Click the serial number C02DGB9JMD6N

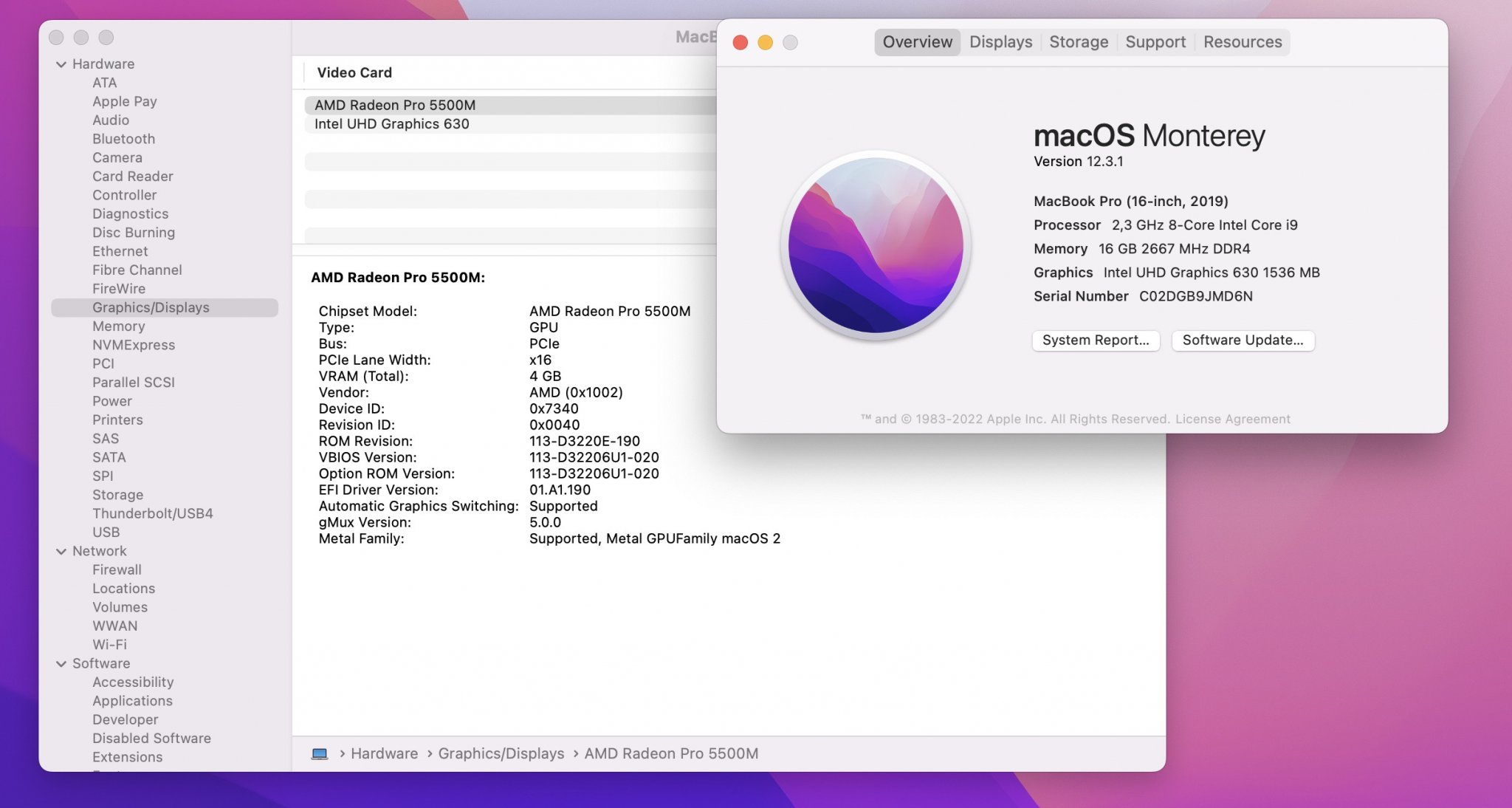(x=1196, y=296)
